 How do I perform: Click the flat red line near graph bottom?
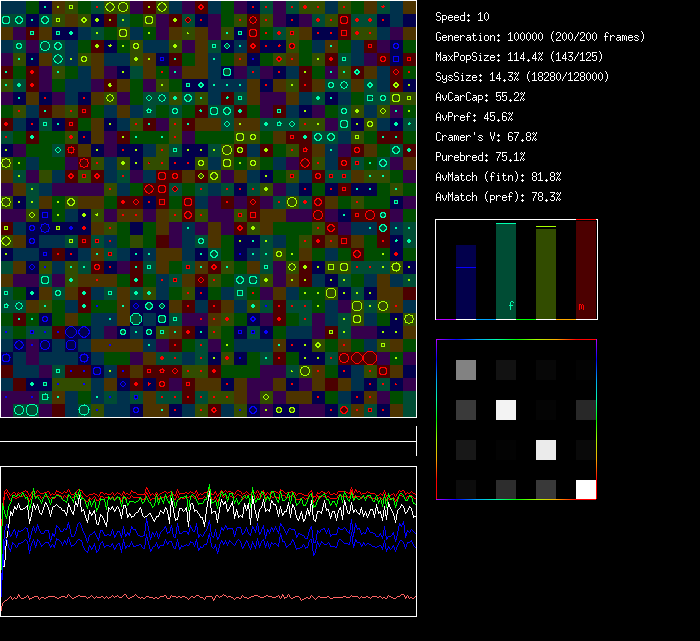(208, 597)
